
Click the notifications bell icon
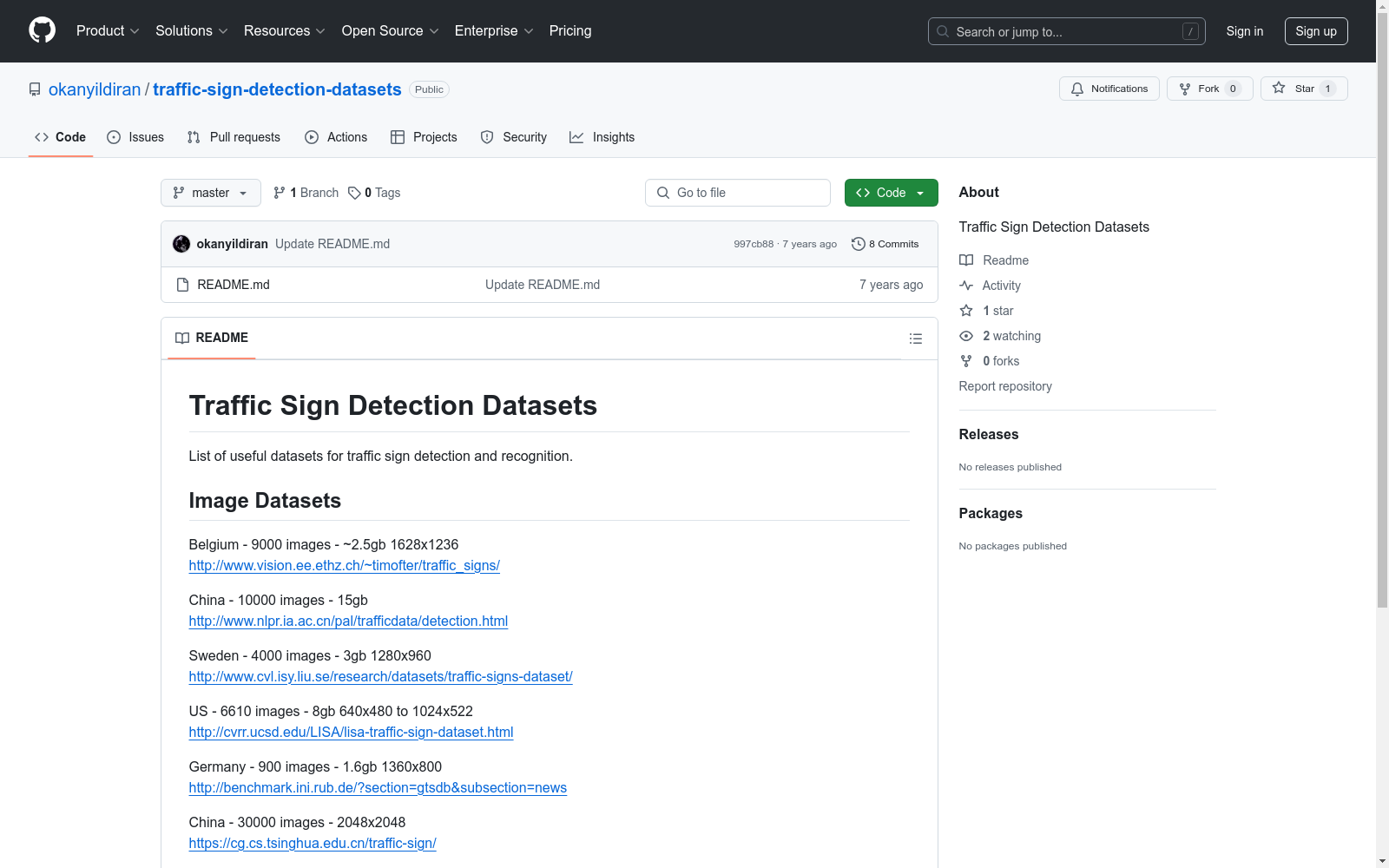click(x=1077, y=89)
